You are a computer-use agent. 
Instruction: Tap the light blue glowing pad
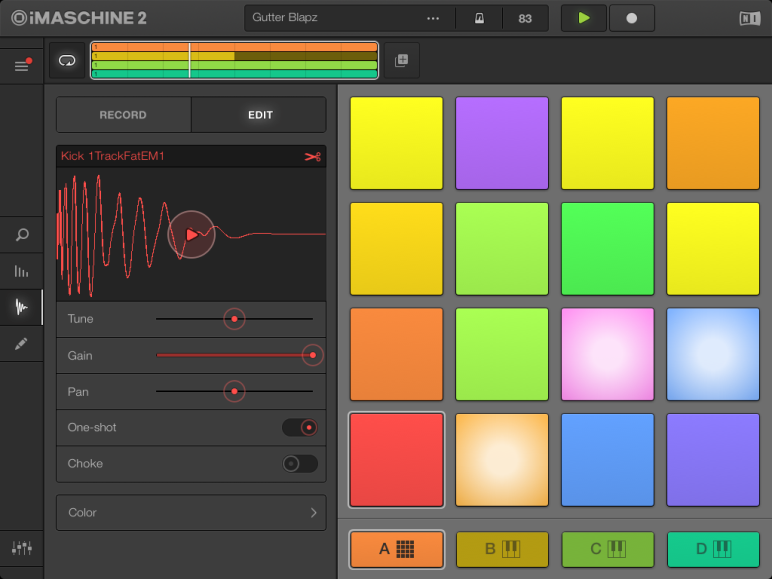713,354
